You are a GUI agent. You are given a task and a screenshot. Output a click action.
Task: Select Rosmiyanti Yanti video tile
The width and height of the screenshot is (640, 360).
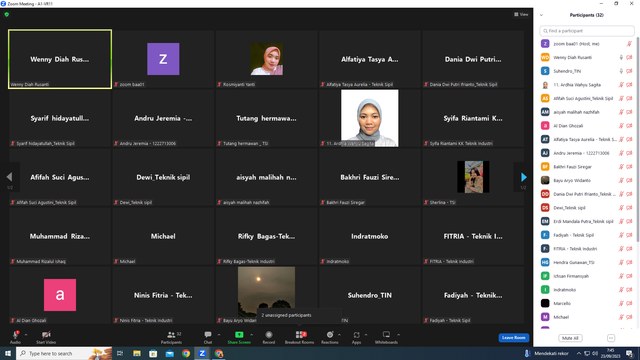pos(267,59)
